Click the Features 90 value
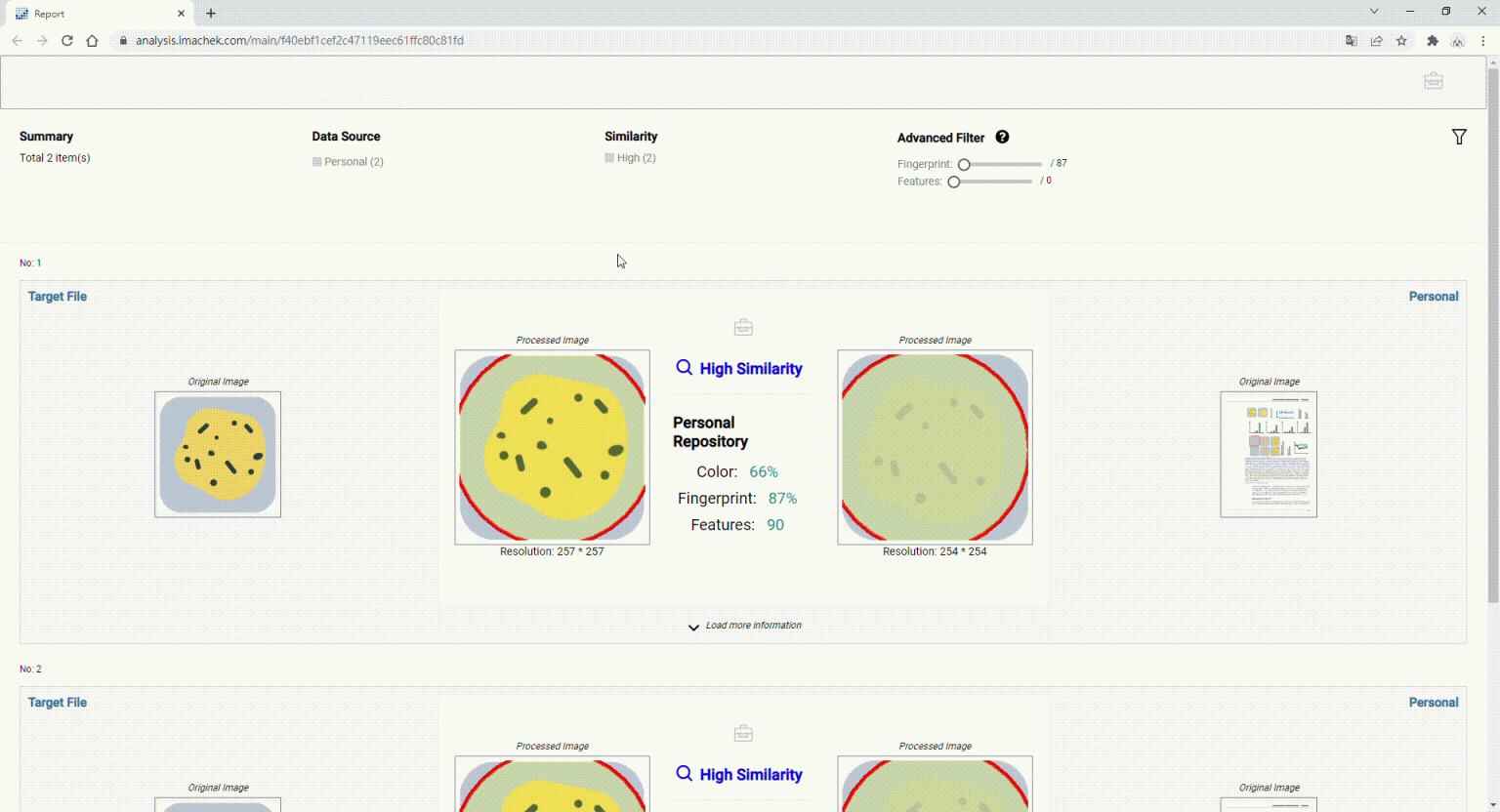The height and width of the screenshot is (812, 1500). [775, 525]
